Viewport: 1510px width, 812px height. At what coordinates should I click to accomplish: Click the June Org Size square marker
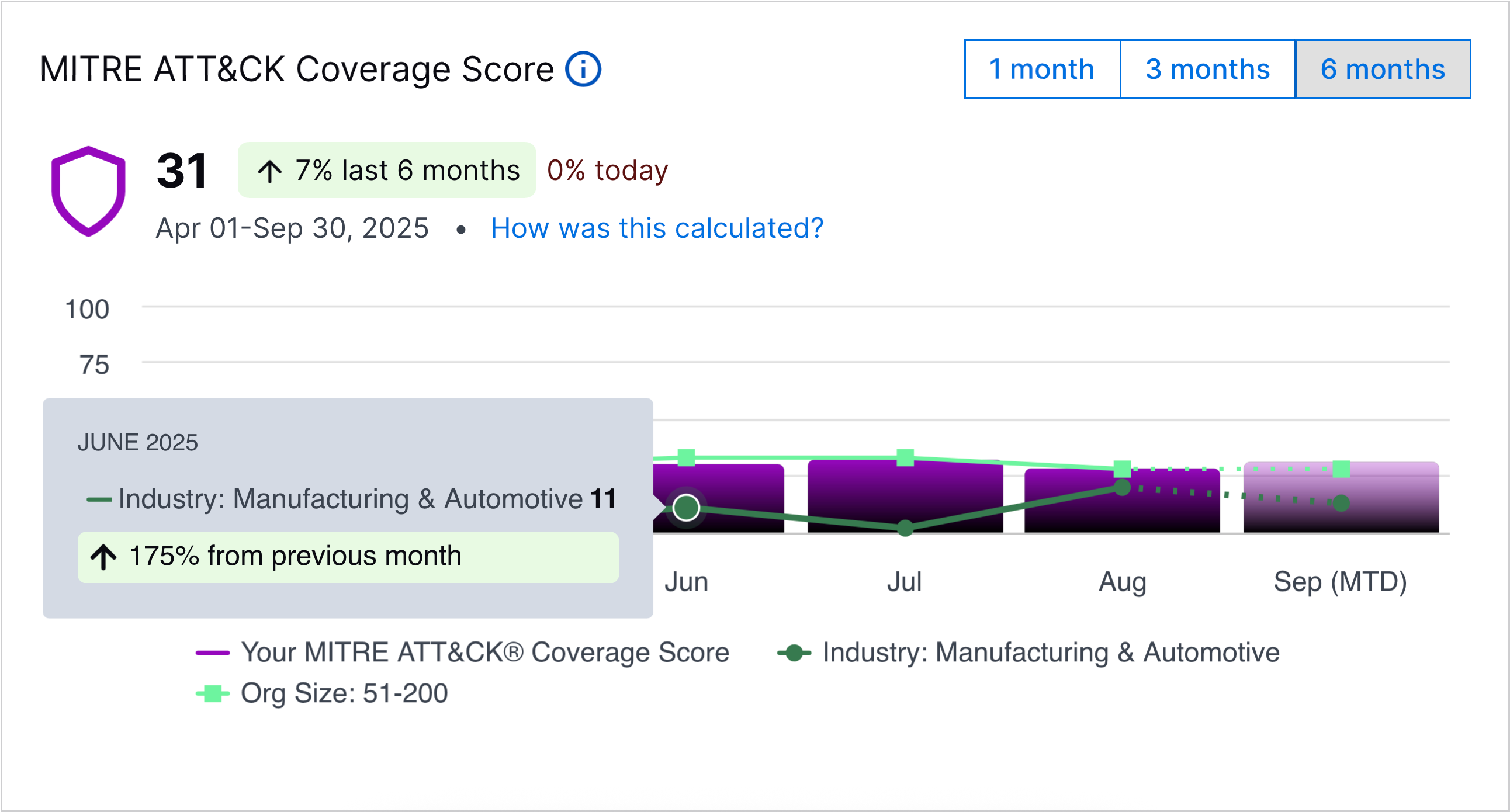click(686, 457)
